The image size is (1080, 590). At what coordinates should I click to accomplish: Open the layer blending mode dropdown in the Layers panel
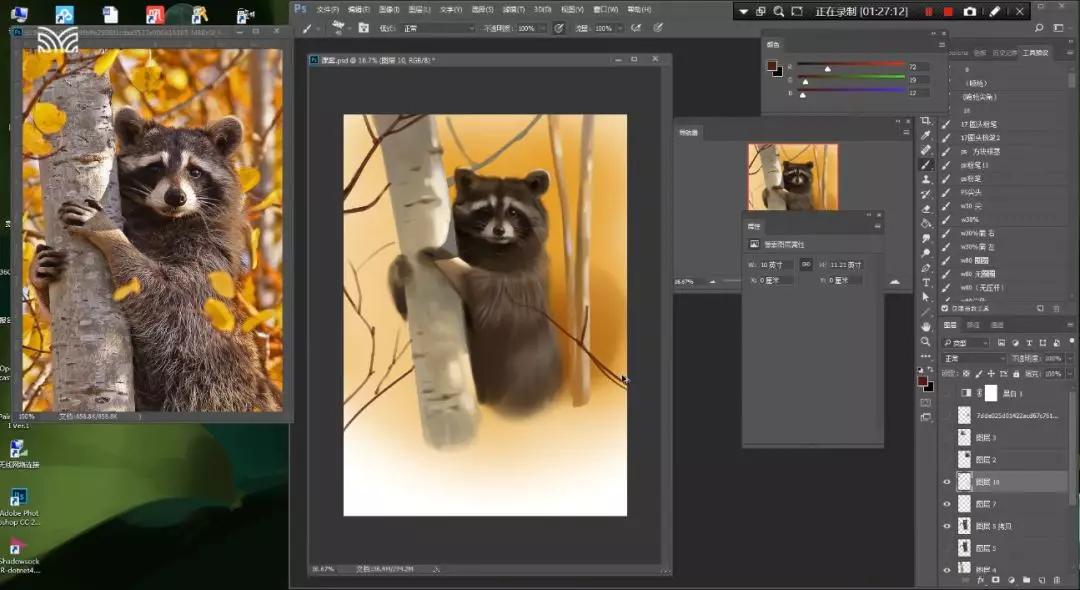[x=974, y=358]
